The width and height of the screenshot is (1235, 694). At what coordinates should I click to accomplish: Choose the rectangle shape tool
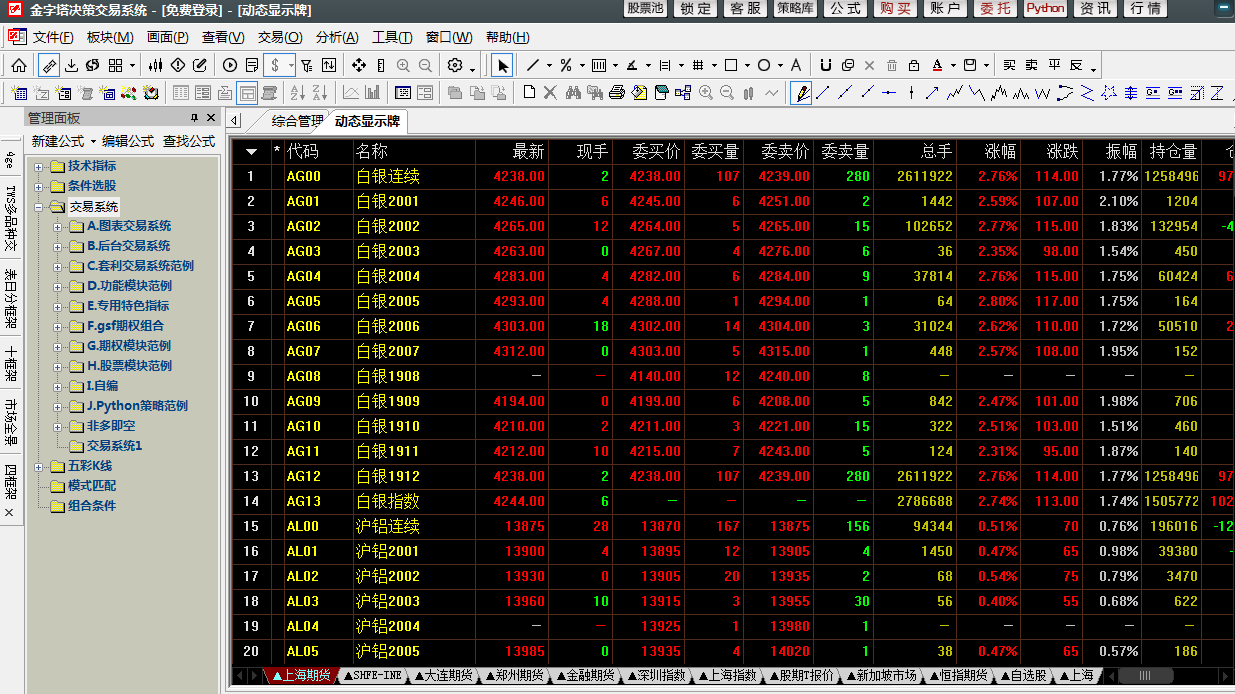tap(731, 65)
